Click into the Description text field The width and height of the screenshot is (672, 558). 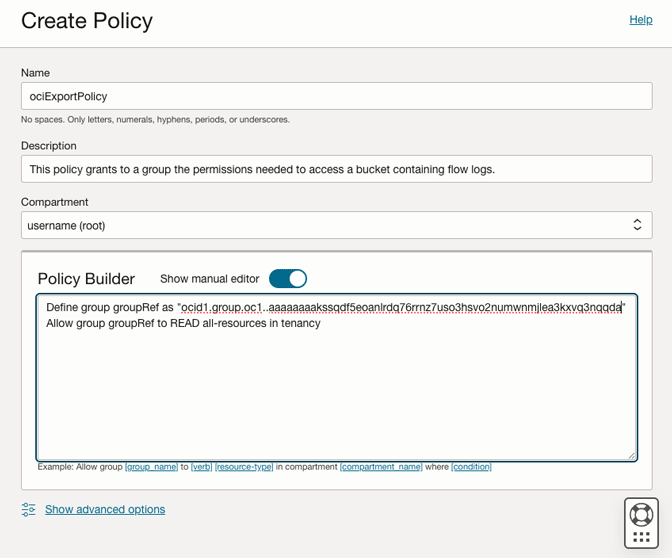coord(336,169)
